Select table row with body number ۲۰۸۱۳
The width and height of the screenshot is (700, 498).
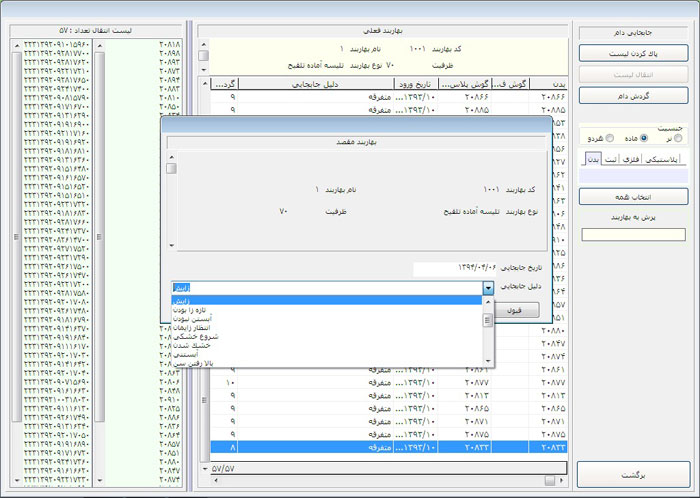389,396
